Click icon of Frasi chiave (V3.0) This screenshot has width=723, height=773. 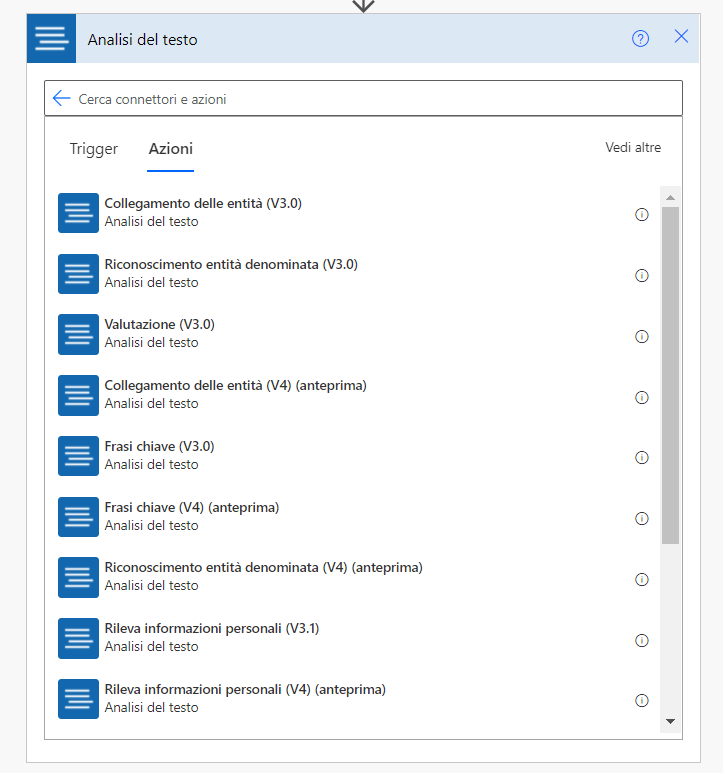click(x=78, y=456)
